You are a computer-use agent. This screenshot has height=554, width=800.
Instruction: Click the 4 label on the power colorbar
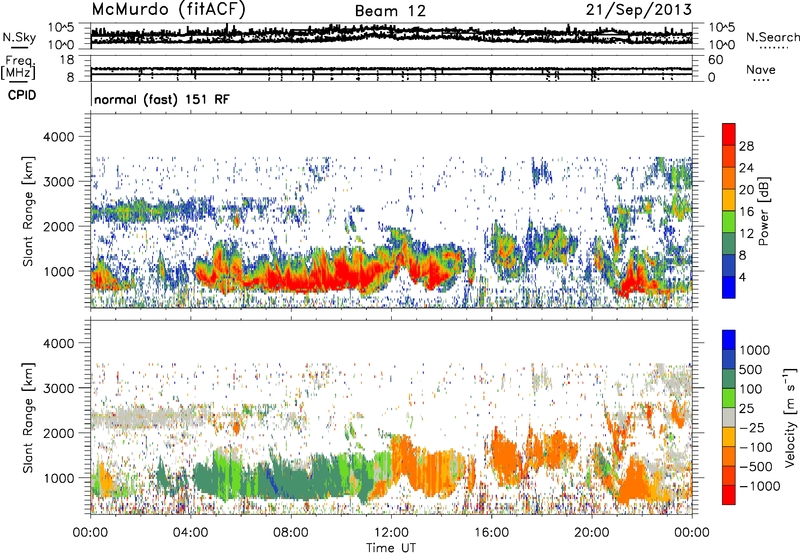(742, 278)
